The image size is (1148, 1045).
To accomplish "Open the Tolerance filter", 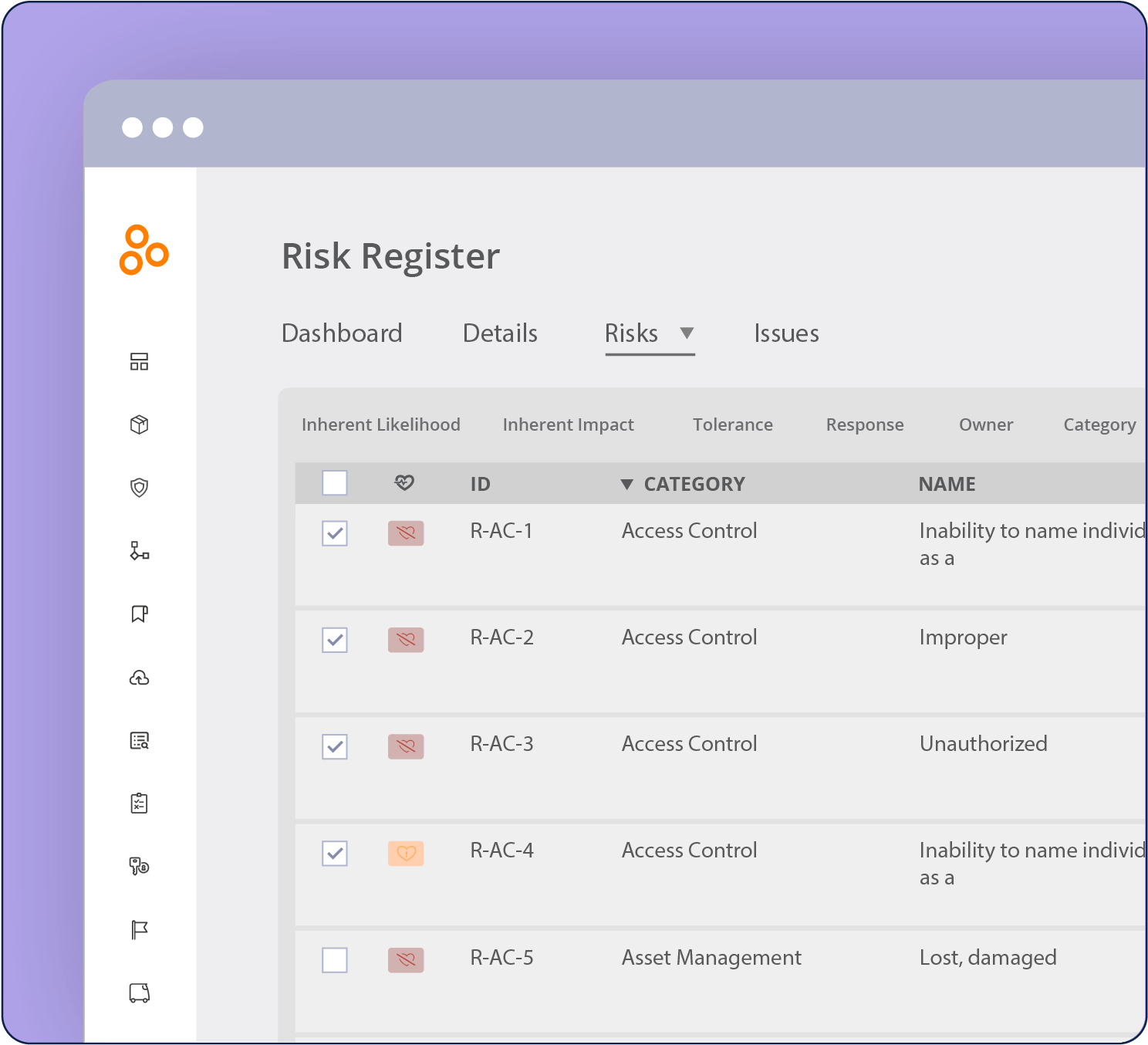I will (x=732, y=424).
